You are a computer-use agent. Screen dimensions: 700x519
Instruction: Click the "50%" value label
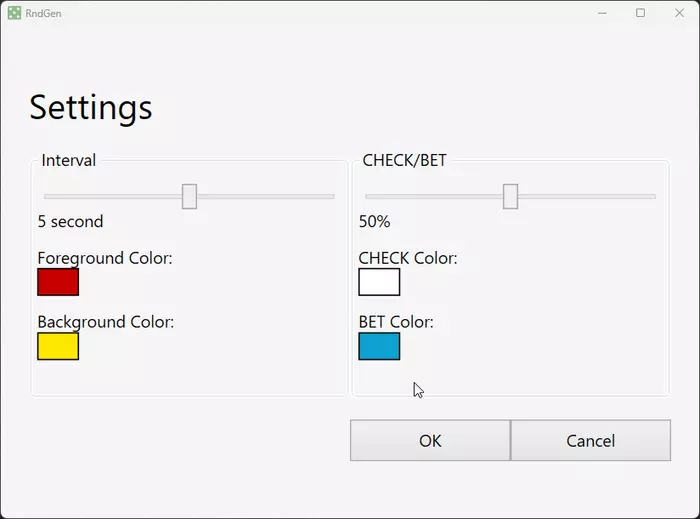point(374,221)
